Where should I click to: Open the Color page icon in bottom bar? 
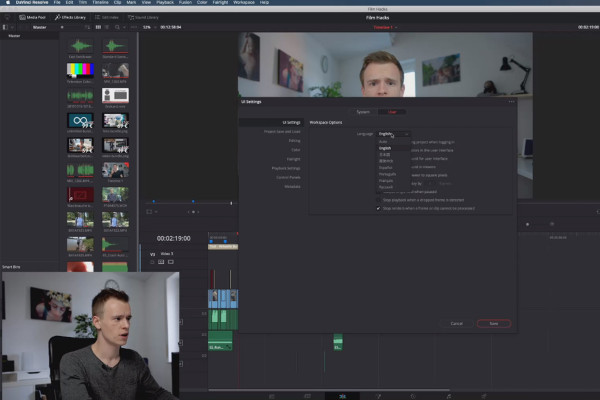point(413,396)
